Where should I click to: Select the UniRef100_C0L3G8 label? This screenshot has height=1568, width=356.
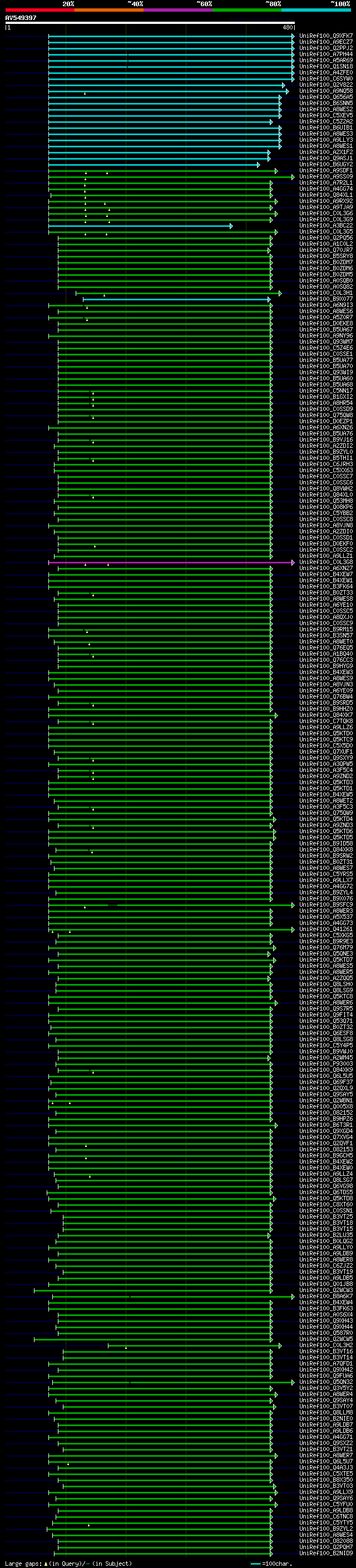point(325,562)
